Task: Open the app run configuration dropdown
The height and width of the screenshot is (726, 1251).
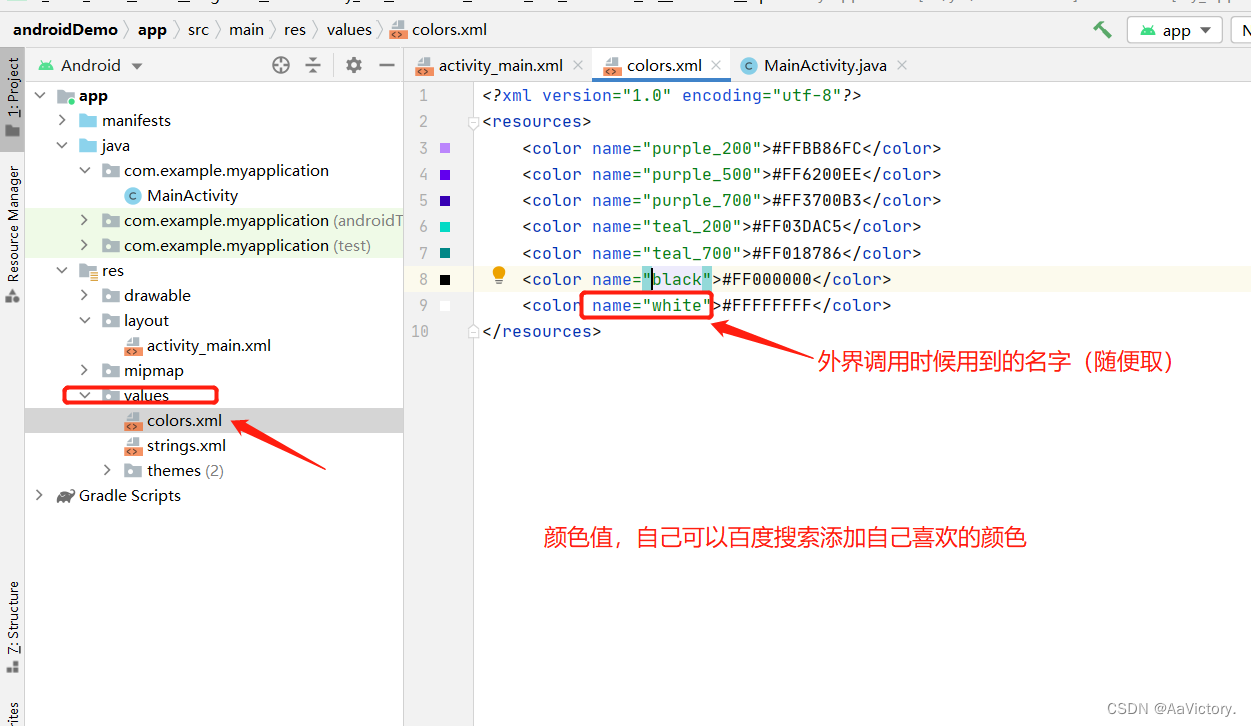Action: click(x=1175, y=30)
